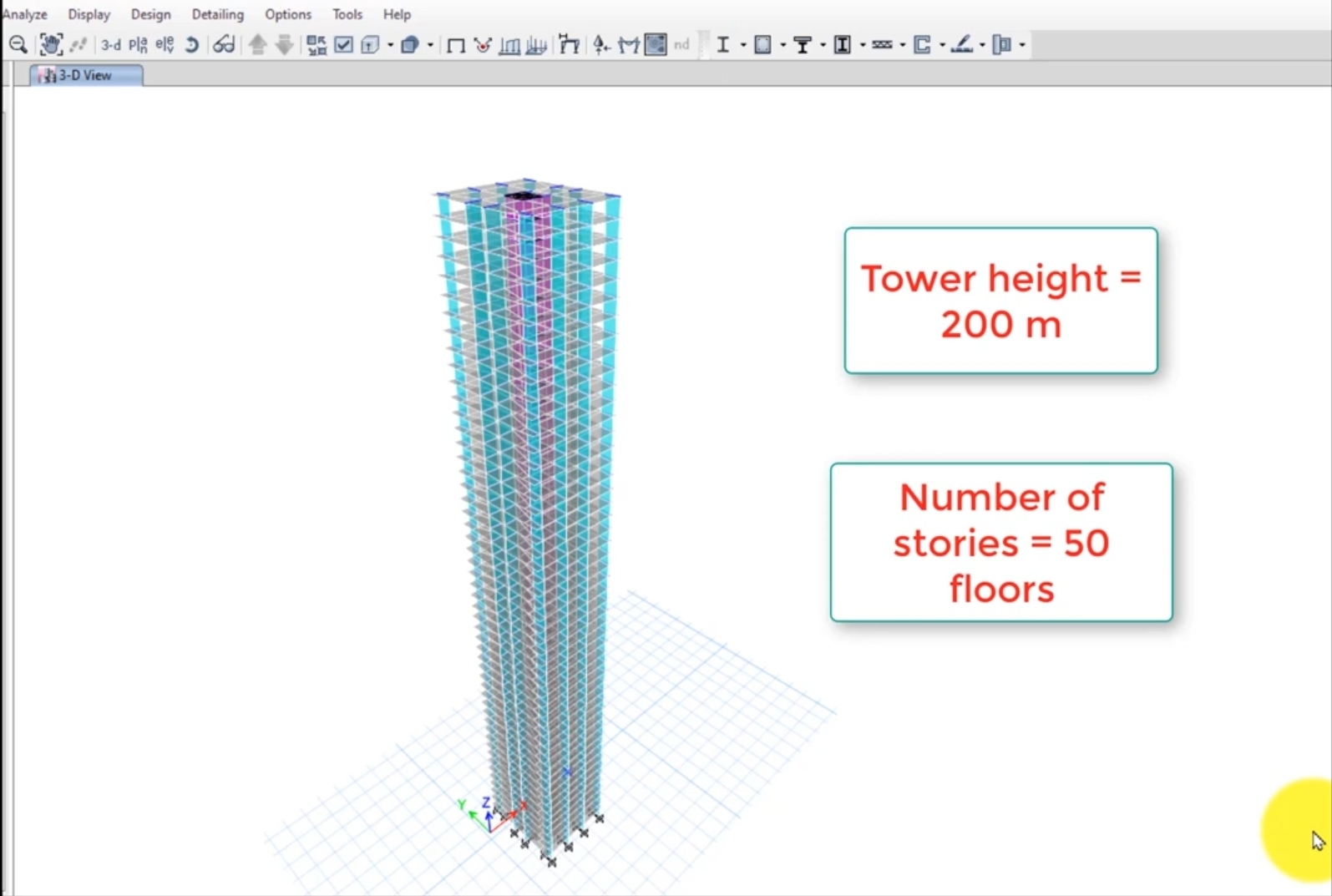Image resolution: width=1332 pixels, height=896 pixels.
Task: Click the support reactions frame icon
Action: (570, 45)
